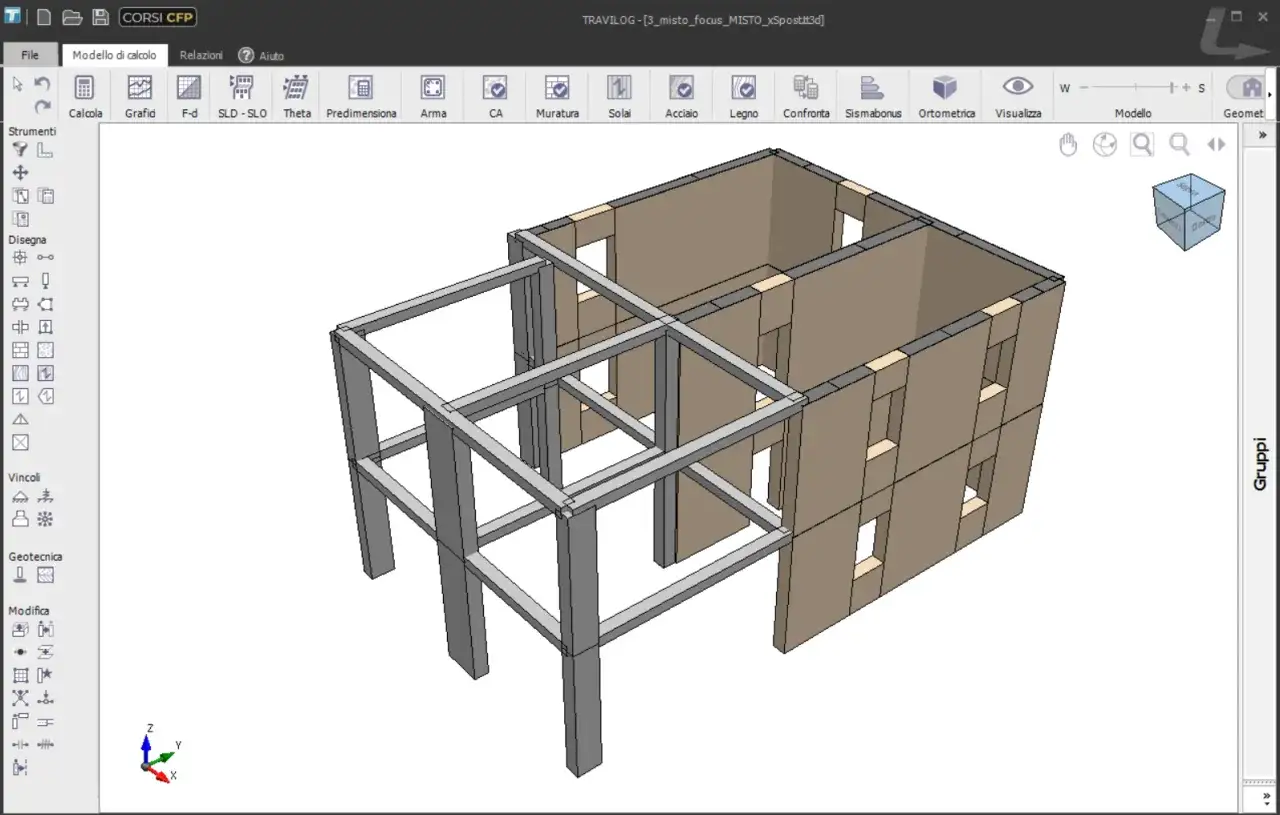Open the Theta analysis tool
The image size is (1280, 815).
pos(297,97)
